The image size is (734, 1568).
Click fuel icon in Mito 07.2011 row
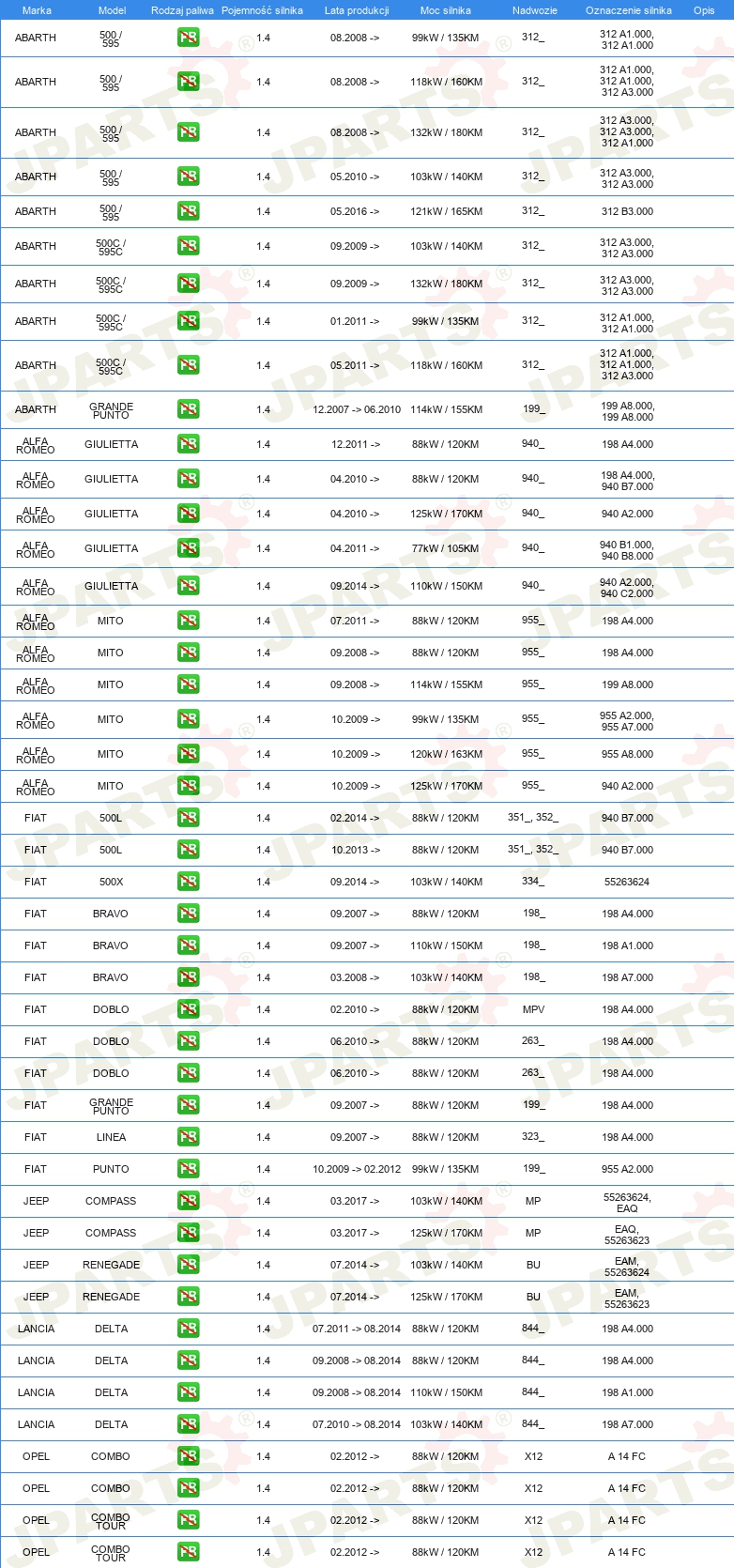[x=188, y=621]
